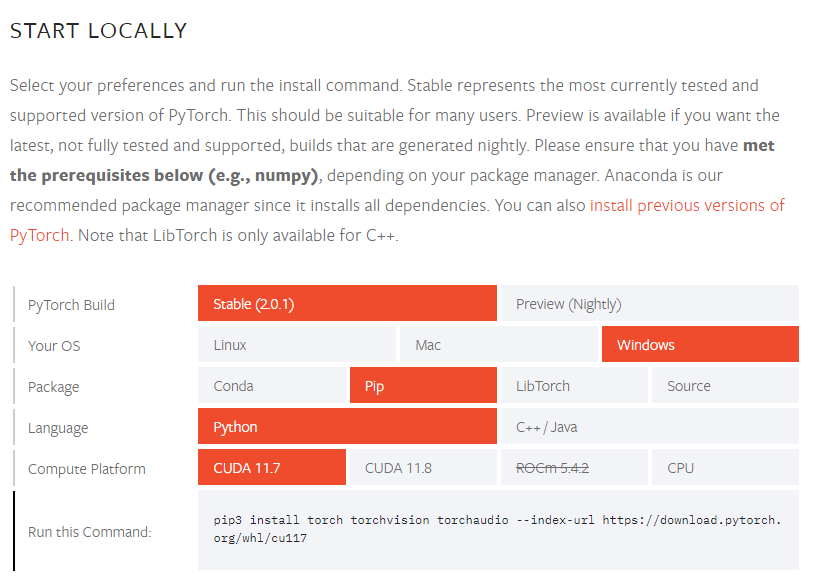This screenshot has height=583, width=822.
Task: Select LibTorch as the package
Action: [574, 384]
